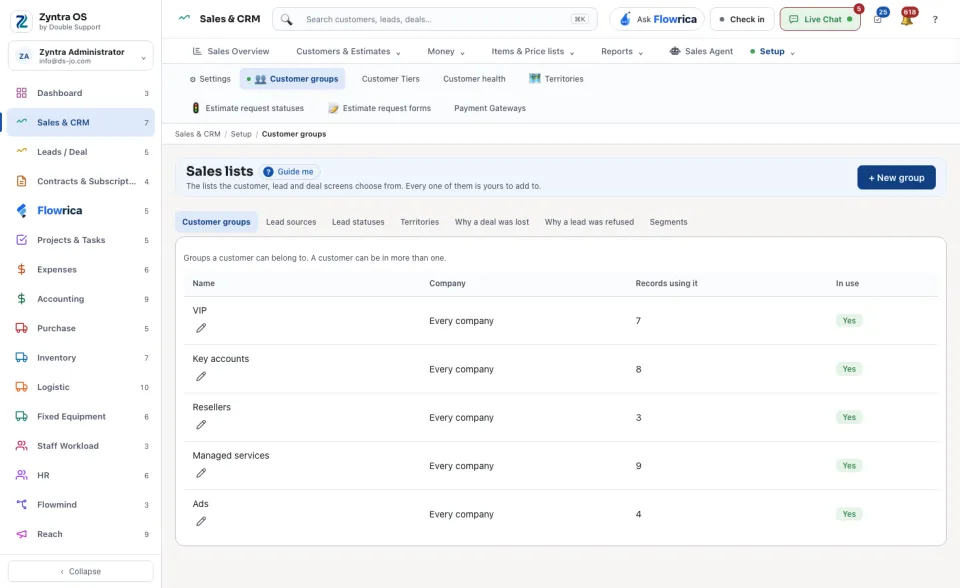Click the HR people icon
The height and width of the screenshot is (588, 960).
pos(21,475)
